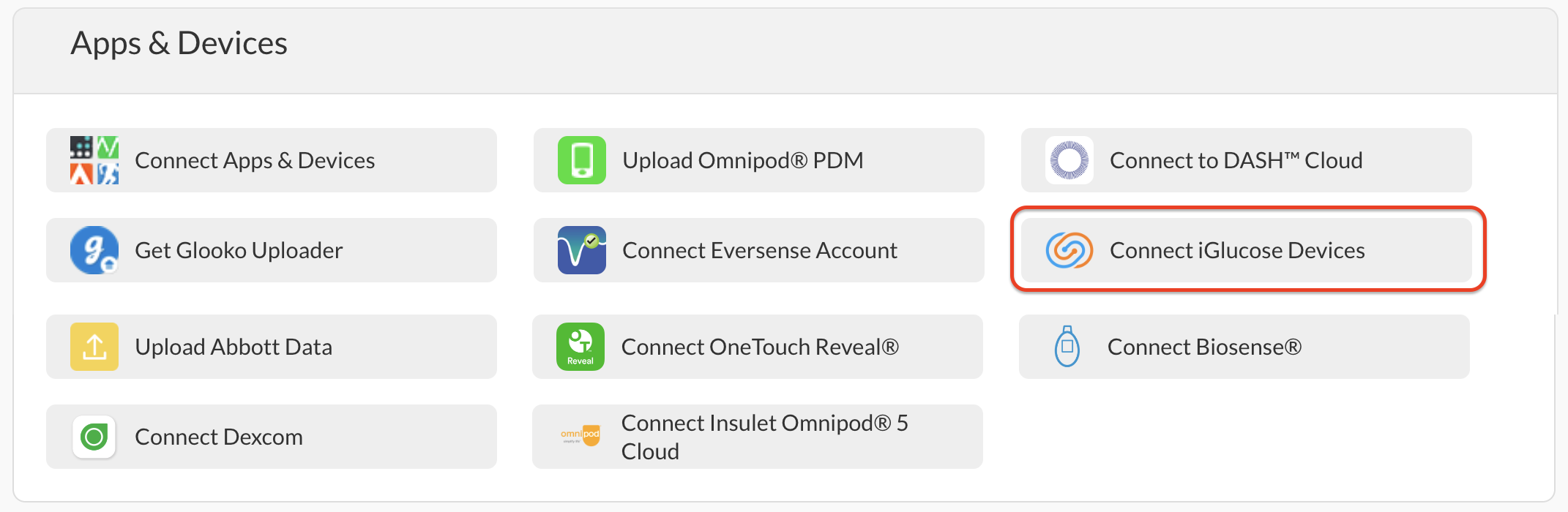
Task: Choose Upload Abbott Data
Action: point(272,347)
